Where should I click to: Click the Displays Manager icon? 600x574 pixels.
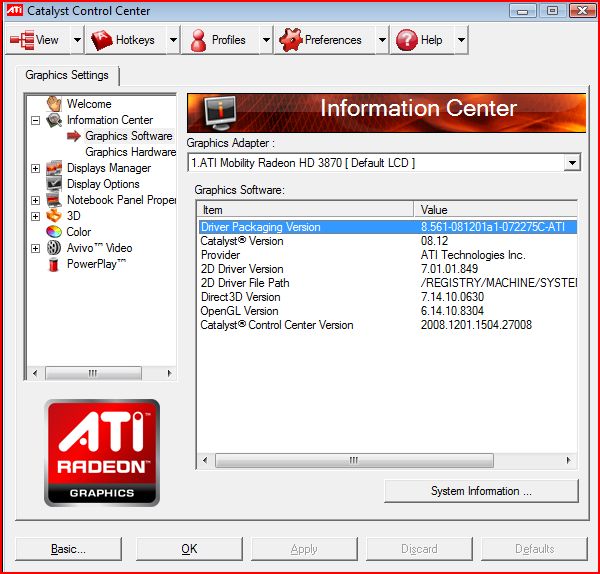tap(54, 168)
